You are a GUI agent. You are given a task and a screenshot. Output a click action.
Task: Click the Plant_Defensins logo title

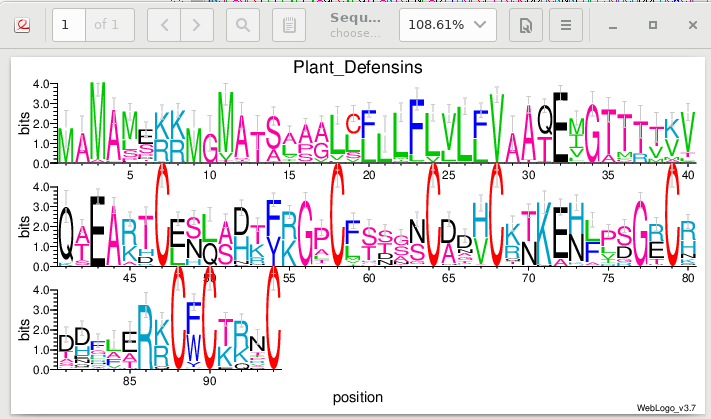(x=357, y=68)
